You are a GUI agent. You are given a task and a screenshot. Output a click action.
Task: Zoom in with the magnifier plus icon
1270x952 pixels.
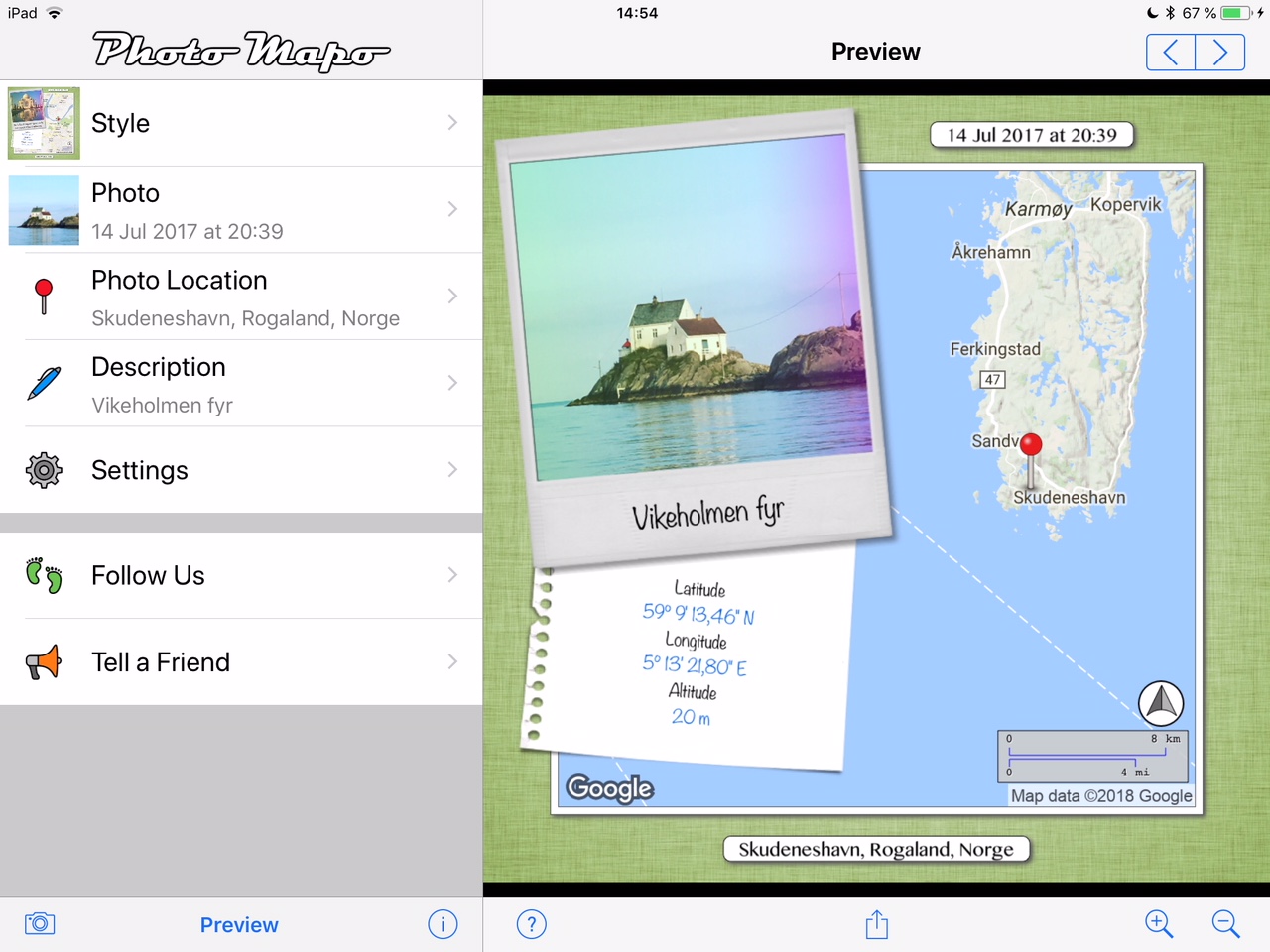1159,924
